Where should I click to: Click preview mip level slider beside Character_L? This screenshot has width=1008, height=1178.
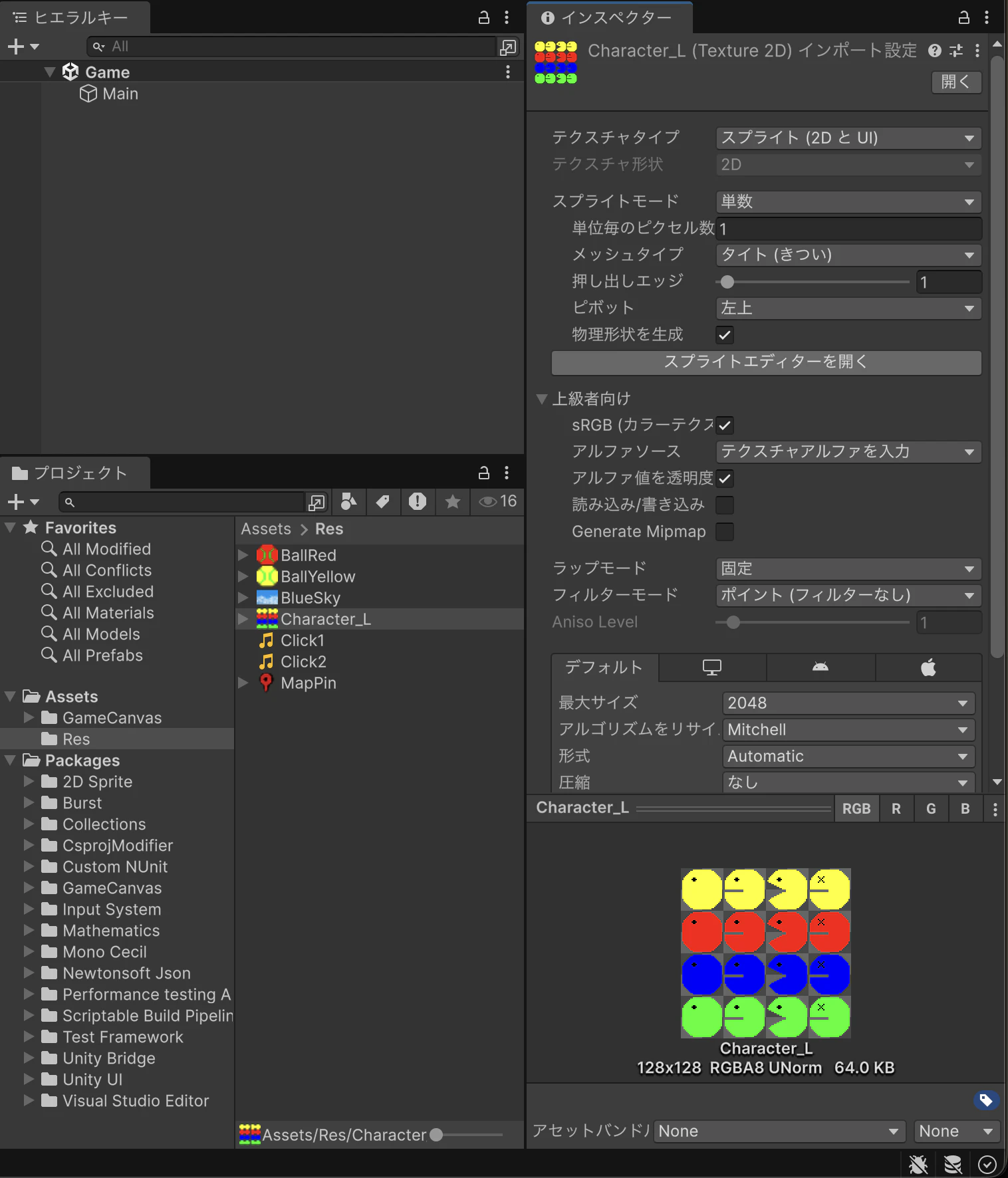(x=734, y=809)
